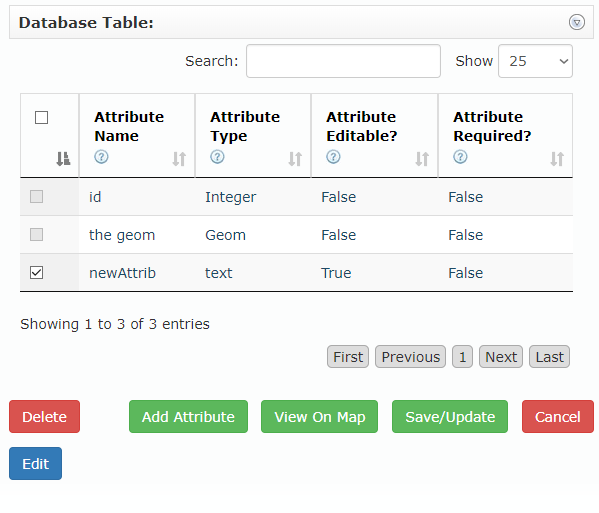Sort by Attribute Editable arrows icon

pos(422,159)
